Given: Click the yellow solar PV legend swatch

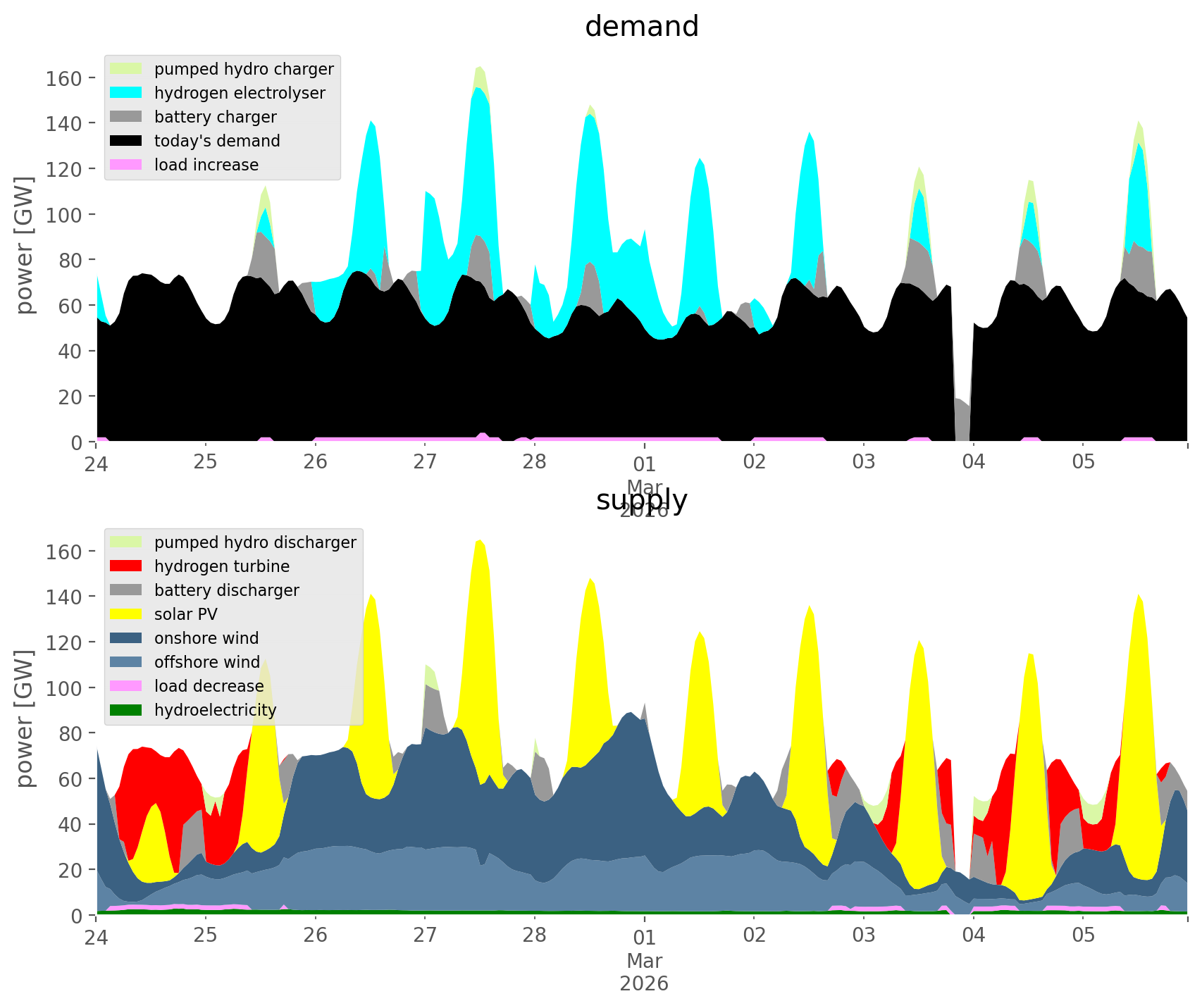Looking at the screenshot, I should click(126, 614).
